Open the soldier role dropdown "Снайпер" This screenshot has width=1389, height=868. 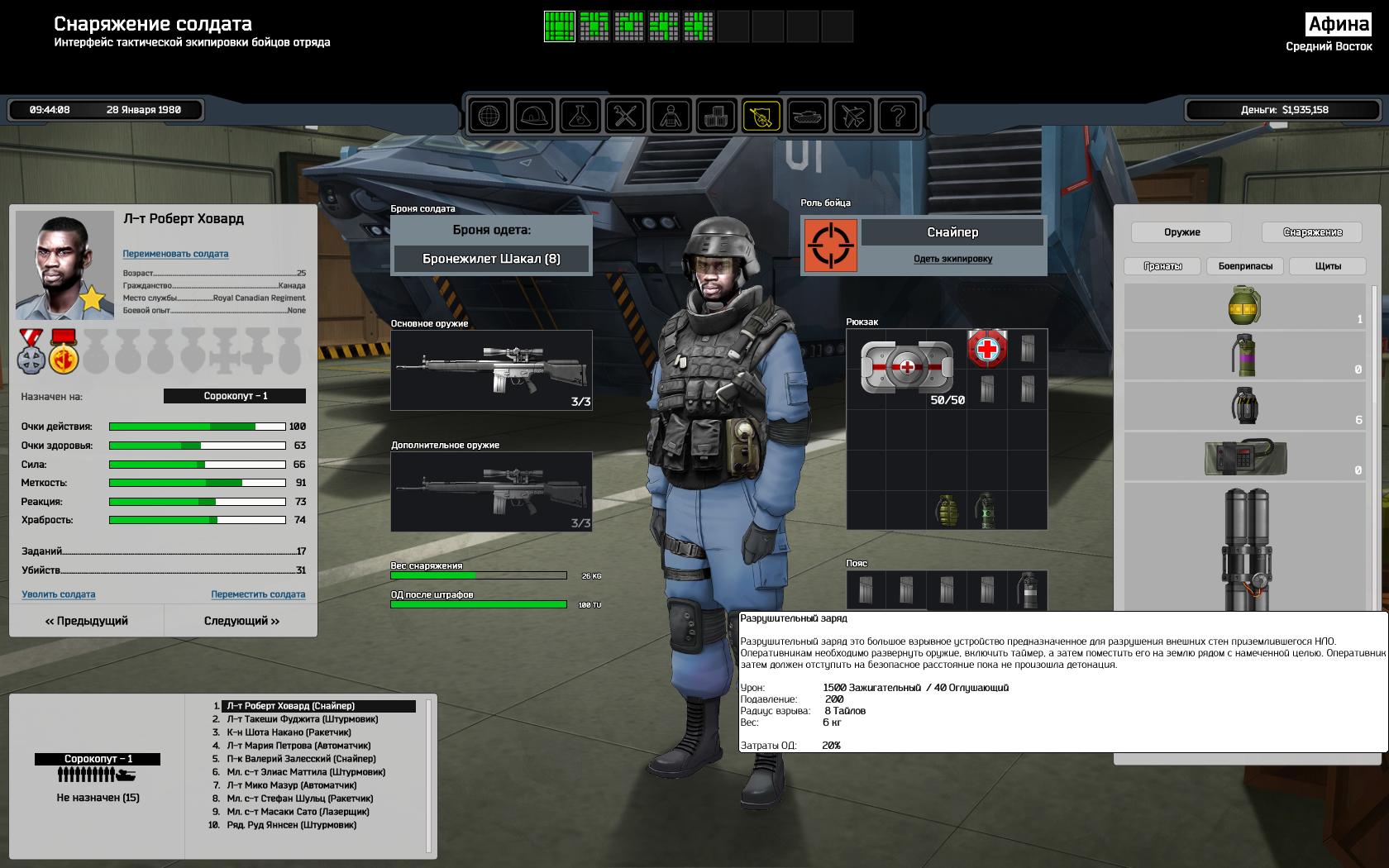click(x=952, y=232)
